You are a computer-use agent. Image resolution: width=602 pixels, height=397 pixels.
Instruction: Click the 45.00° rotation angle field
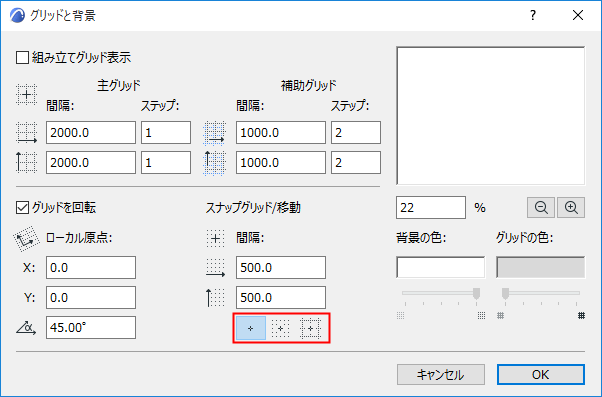(91, 328)
